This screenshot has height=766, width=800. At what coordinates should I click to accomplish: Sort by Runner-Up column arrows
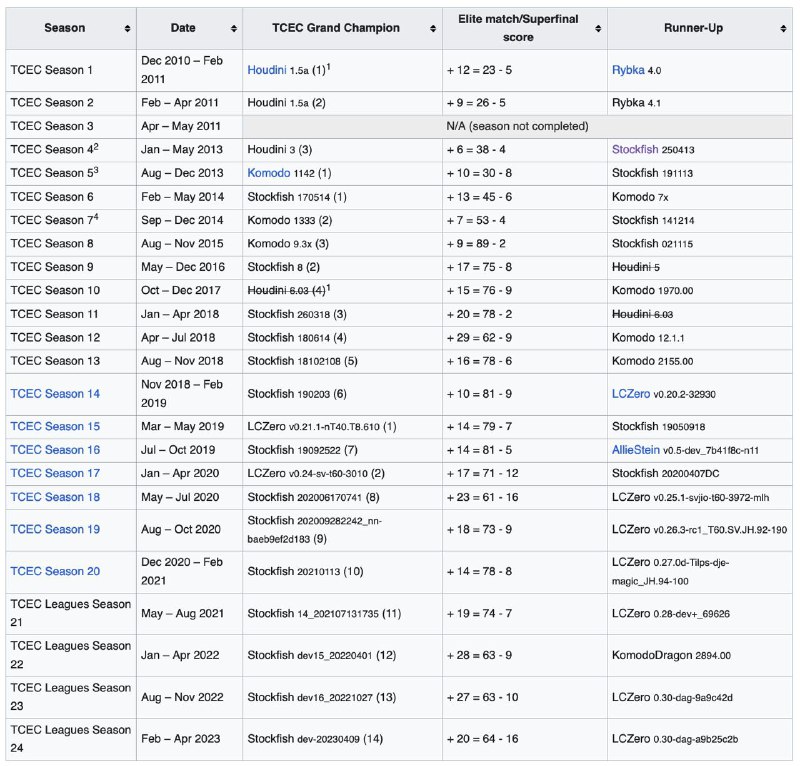tap(783, 29)
